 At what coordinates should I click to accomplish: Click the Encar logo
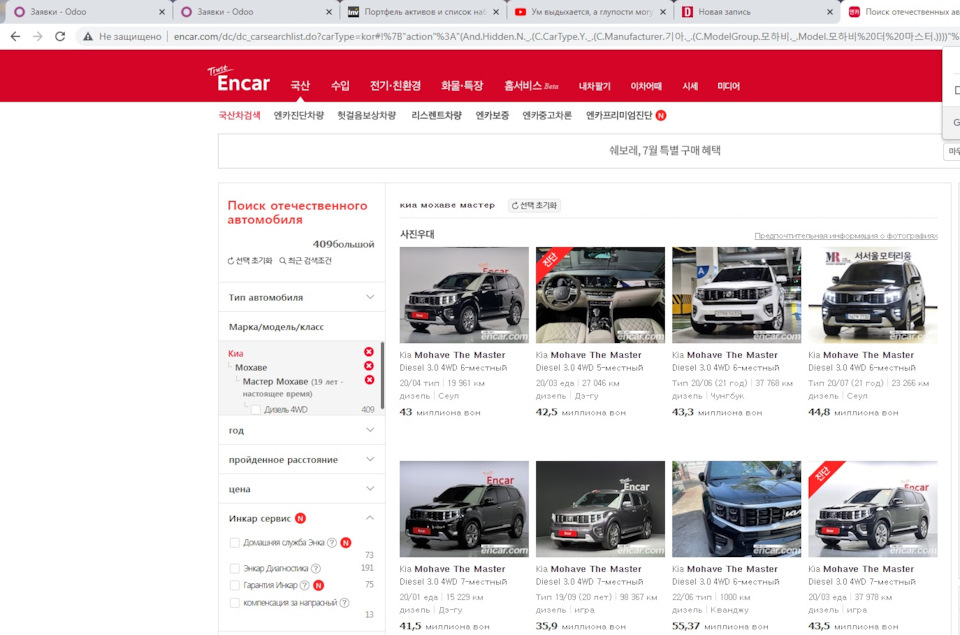[239, 78]
